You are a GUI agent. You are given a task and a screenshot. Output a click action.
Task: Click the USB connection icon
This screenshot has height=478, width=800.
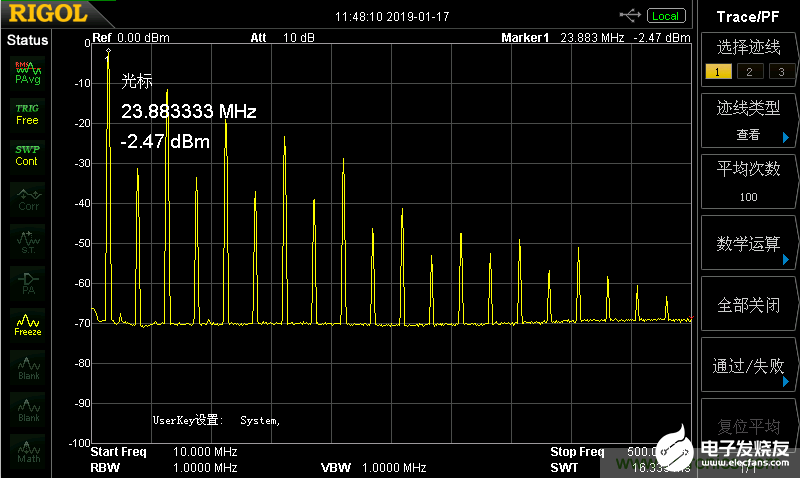pos(631,15)
